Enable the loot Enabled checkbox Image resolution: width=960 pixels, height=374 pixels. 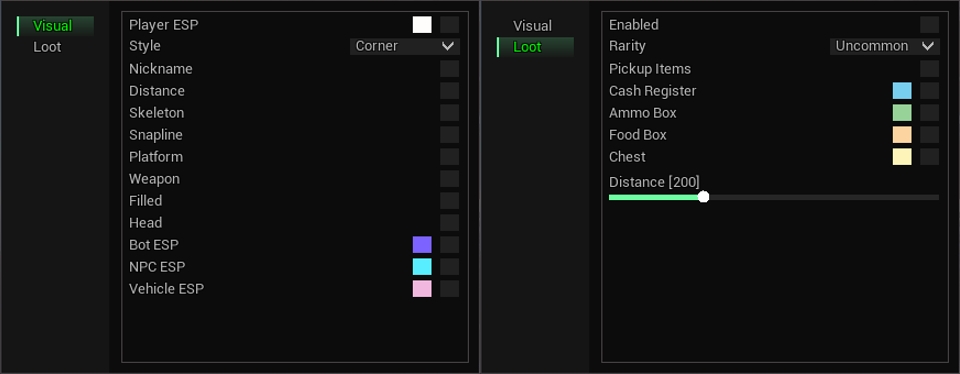pyautogui.click(x=929, y=24)
